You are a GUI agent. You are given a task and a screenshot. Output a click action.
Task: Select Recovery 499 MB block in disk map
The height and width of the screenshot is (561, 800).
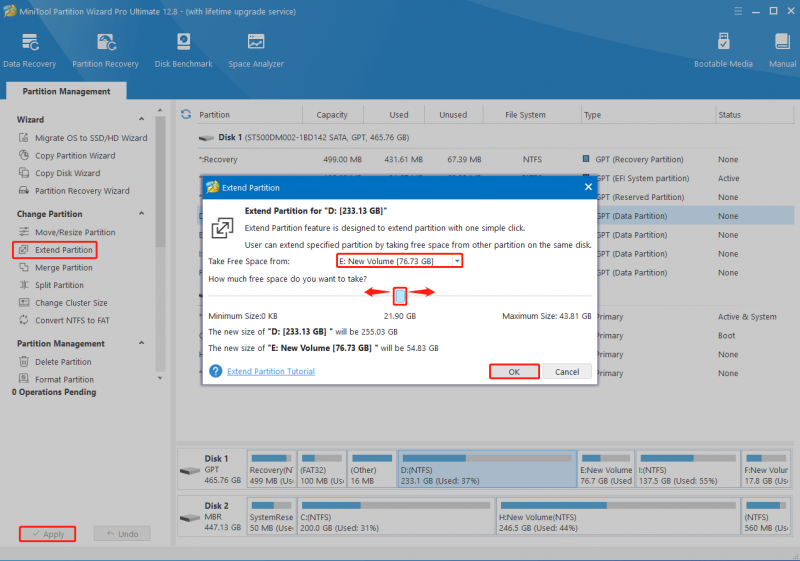(x=271, y=469)
